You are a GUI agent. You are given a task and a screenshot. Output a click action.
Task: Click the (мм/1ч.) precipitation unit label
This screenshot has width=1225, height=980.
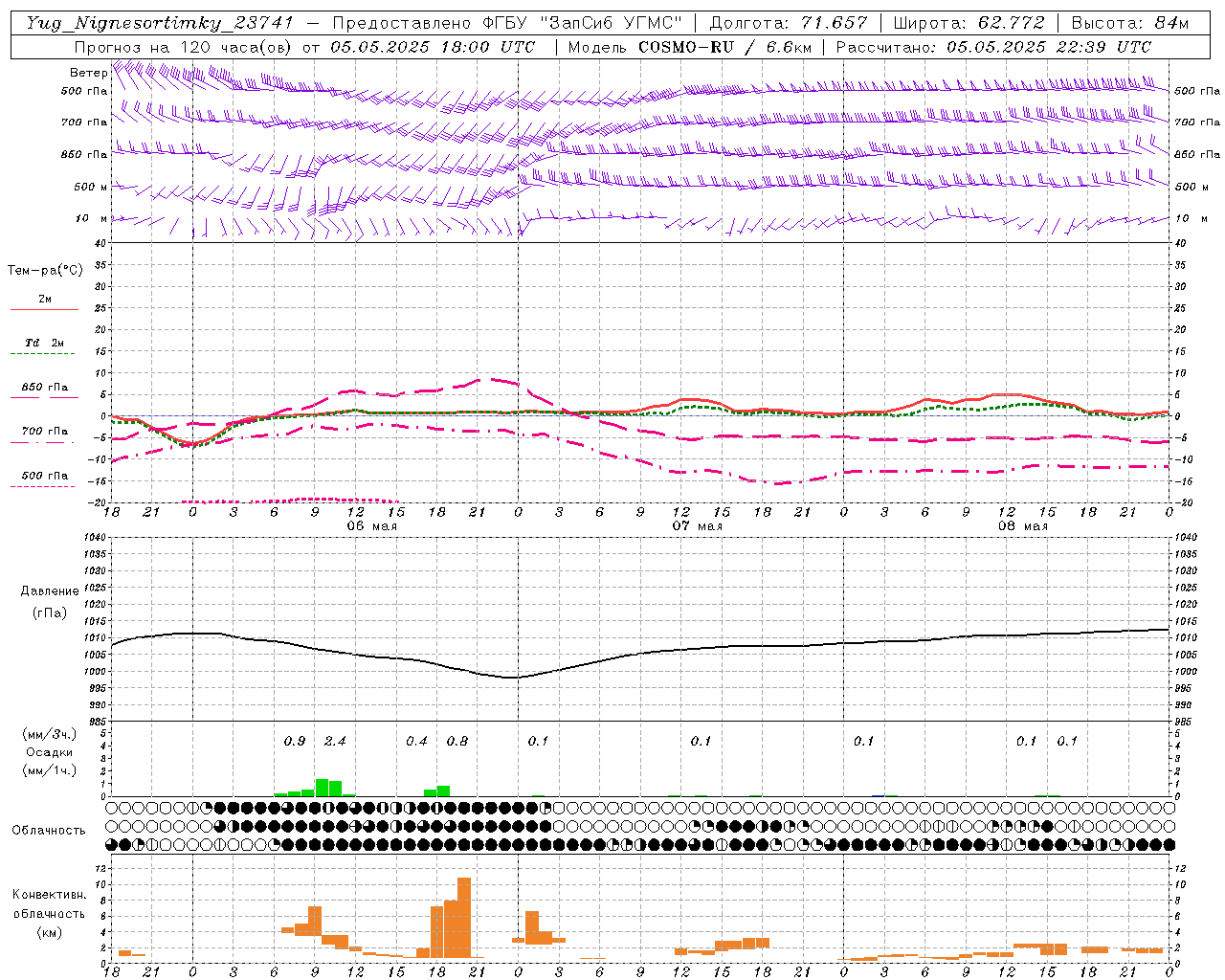coord(49,770)
